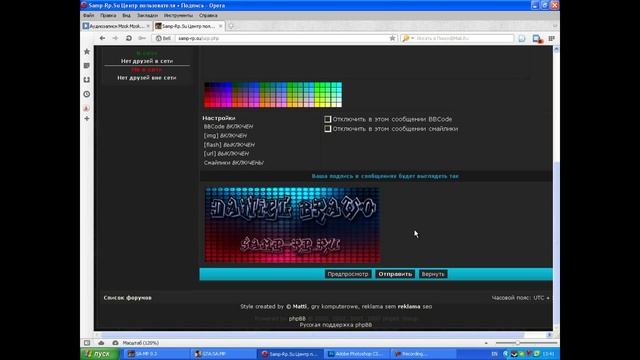The width and height of the screenshot is (640, 360).
Task: Open the Правка menu
Action: pos(108,16)
